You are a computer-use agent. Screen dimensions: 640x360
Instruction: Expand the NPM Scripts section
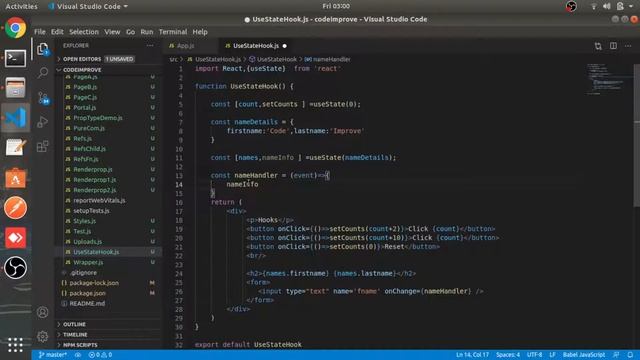(x=80, y=345)
